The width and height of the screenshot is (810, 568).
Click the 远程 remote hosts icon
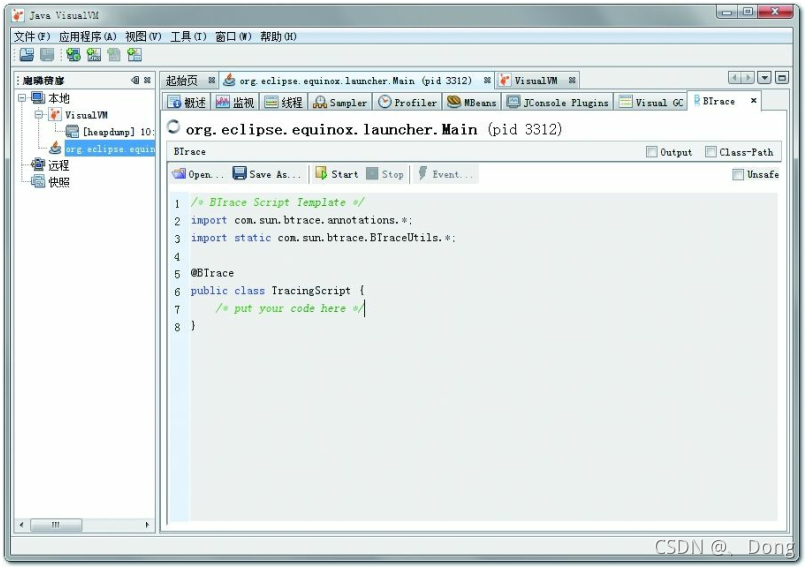(x=38, y=165)
